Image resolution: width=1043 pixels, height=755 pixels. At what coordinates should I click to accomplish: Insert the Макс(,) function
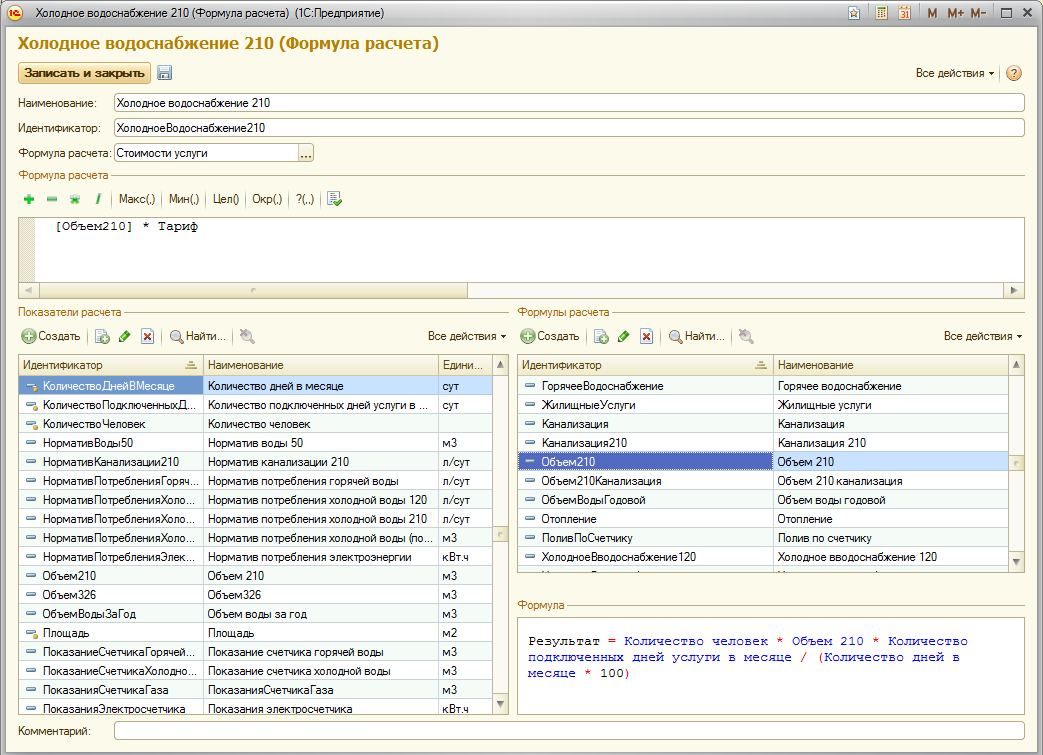pos(138,199)
